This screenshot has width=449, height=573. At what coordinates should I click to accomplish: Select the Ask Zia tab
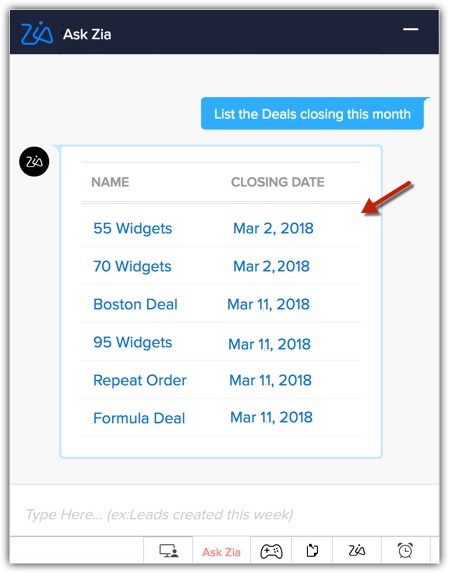click(x=221, y=552)
